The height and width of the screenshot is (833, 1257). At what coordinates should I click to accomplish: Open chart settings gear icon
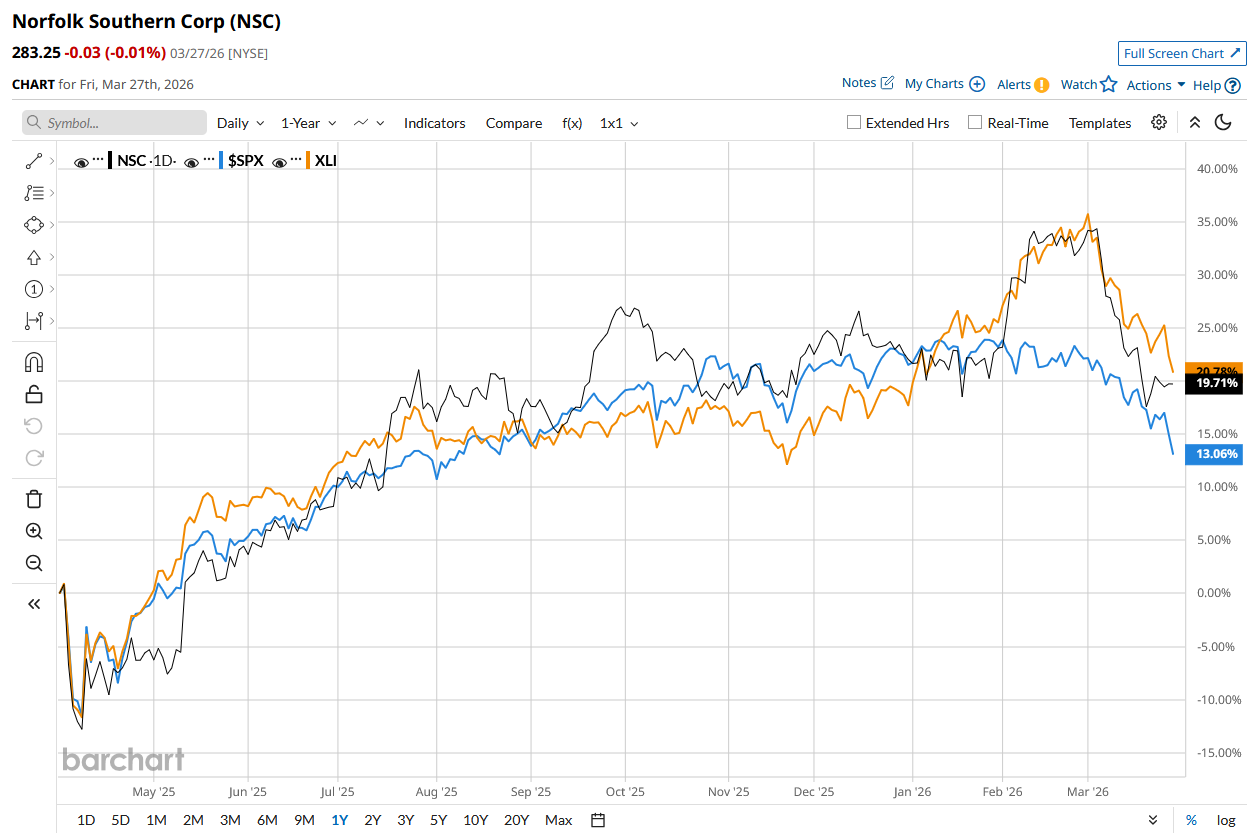click(x=1159, y=122)
